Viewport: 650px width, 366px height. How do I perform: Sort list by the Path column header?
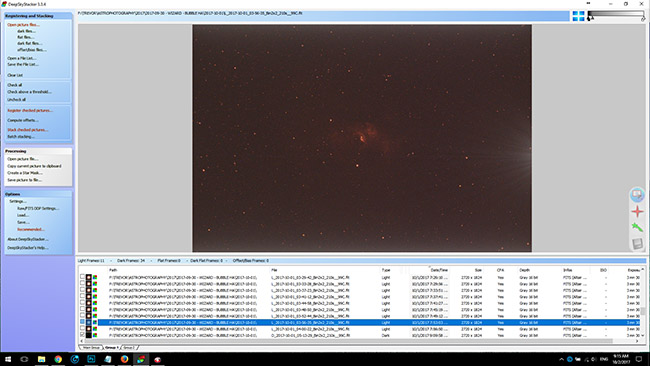tap(113, 270)
